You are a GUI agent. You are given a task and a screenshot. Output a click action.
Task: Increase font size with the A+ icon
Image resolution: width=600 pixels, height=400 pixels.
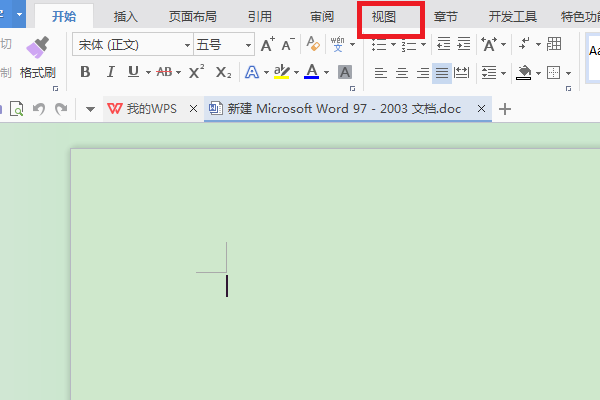point(267,44)
